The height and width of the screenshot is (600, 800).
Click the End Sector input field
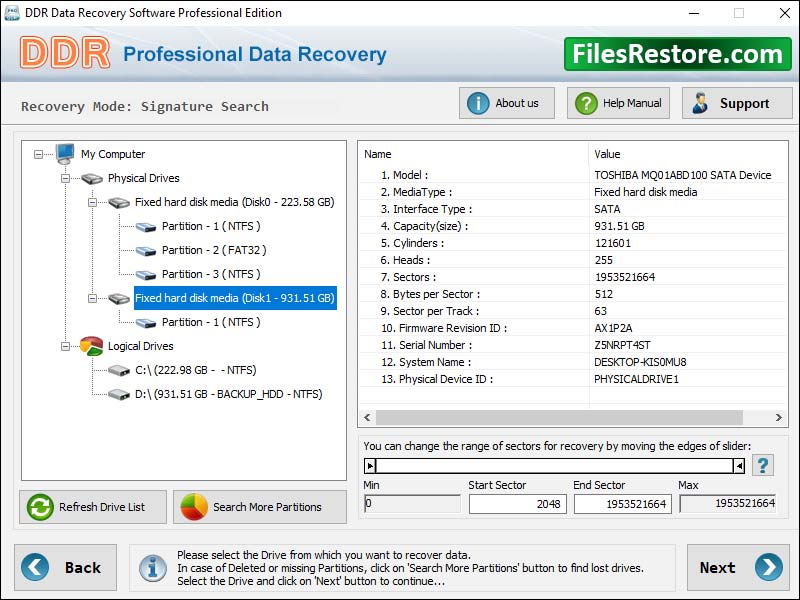coord(622,504)
